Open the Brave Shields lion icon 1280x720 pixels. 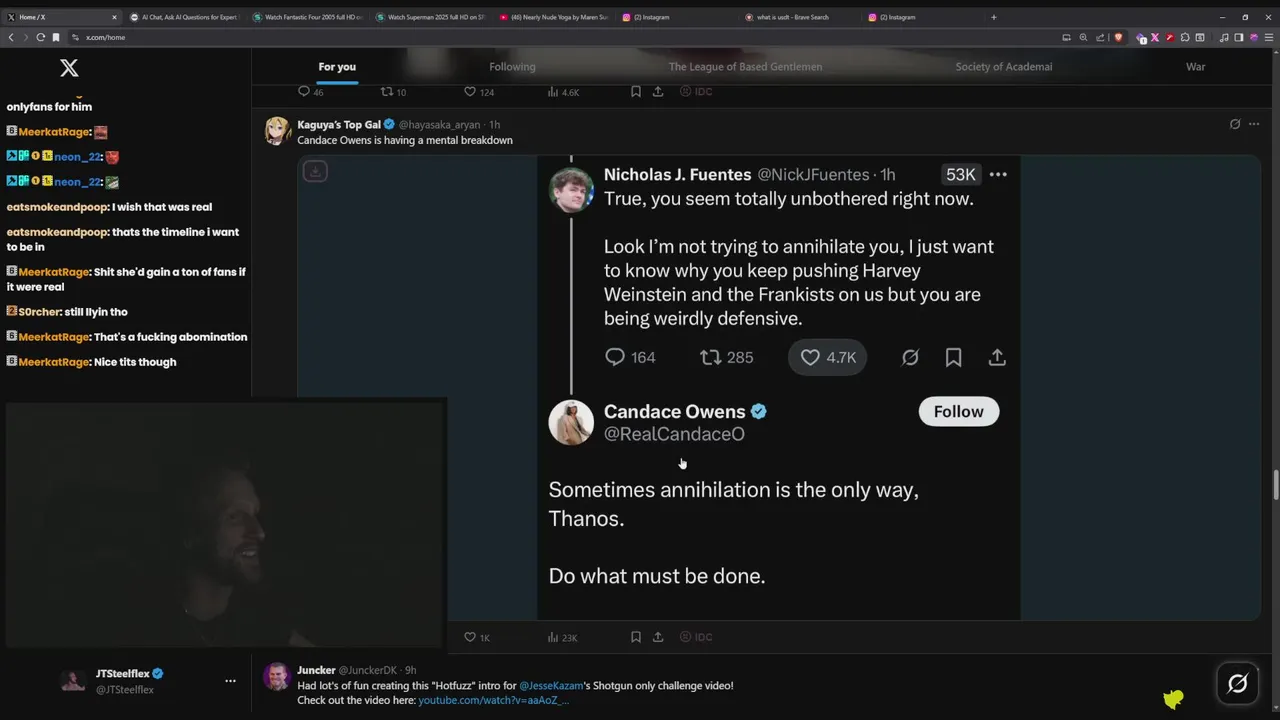(1118, 37)
